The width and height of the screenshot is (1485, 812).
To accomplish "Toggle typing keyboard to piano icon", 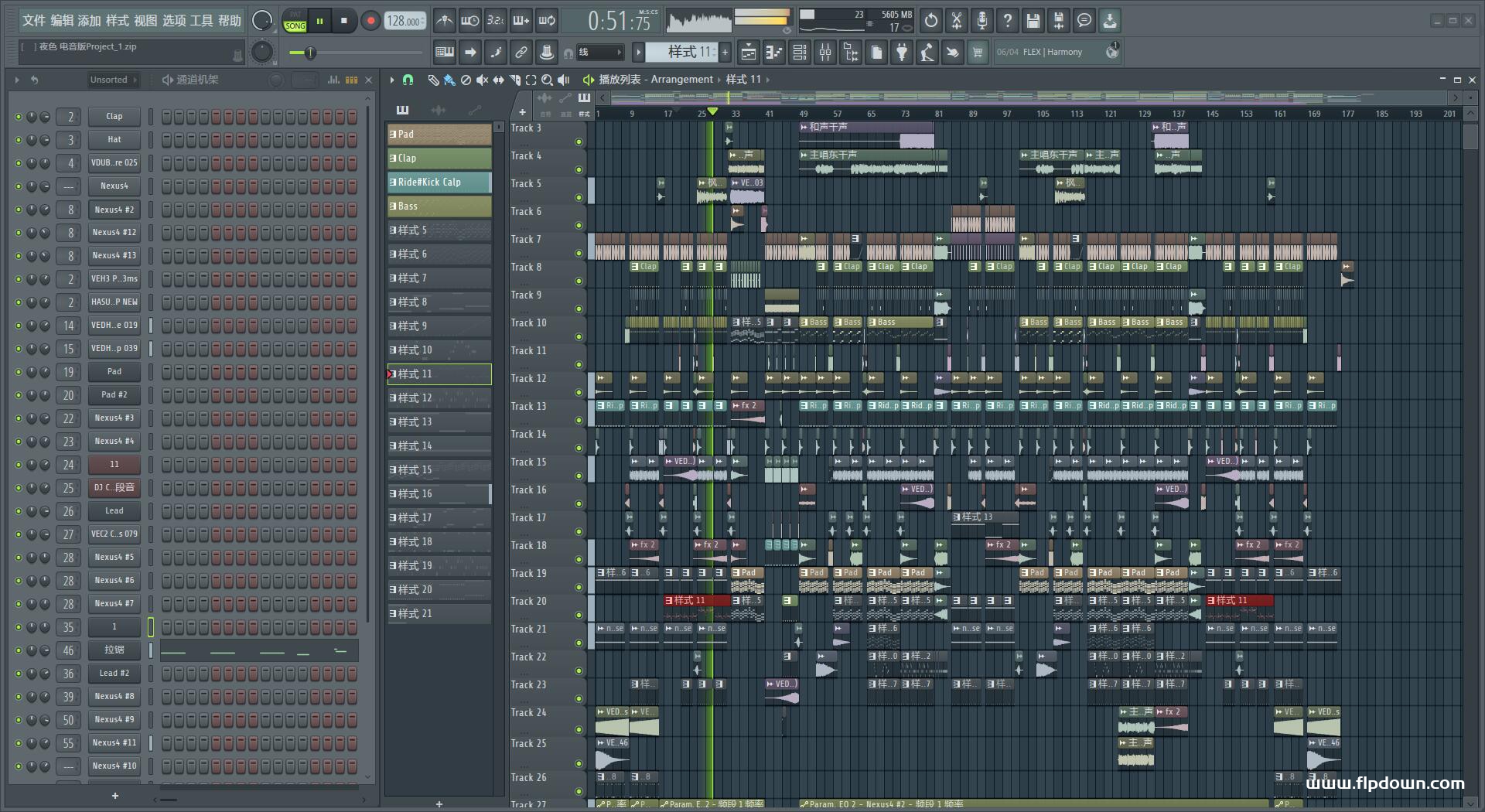I will 445,53.
